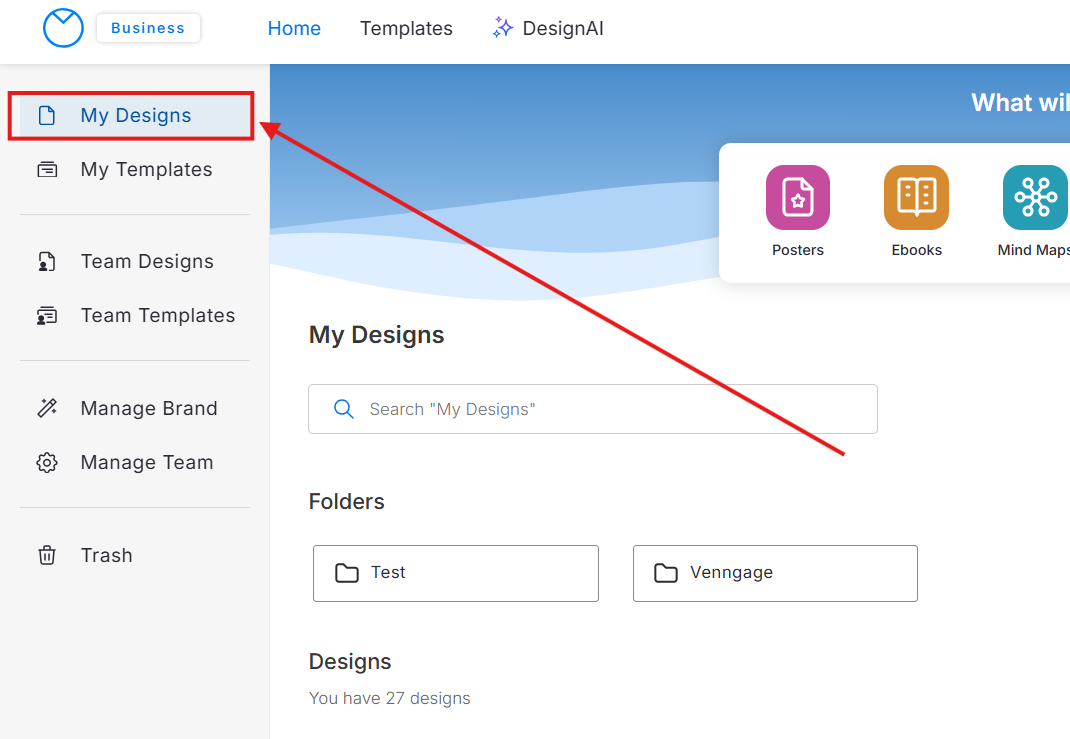Open the Test folder
The width and height of the screenshot is (1070, 739).
pos(455,573)
